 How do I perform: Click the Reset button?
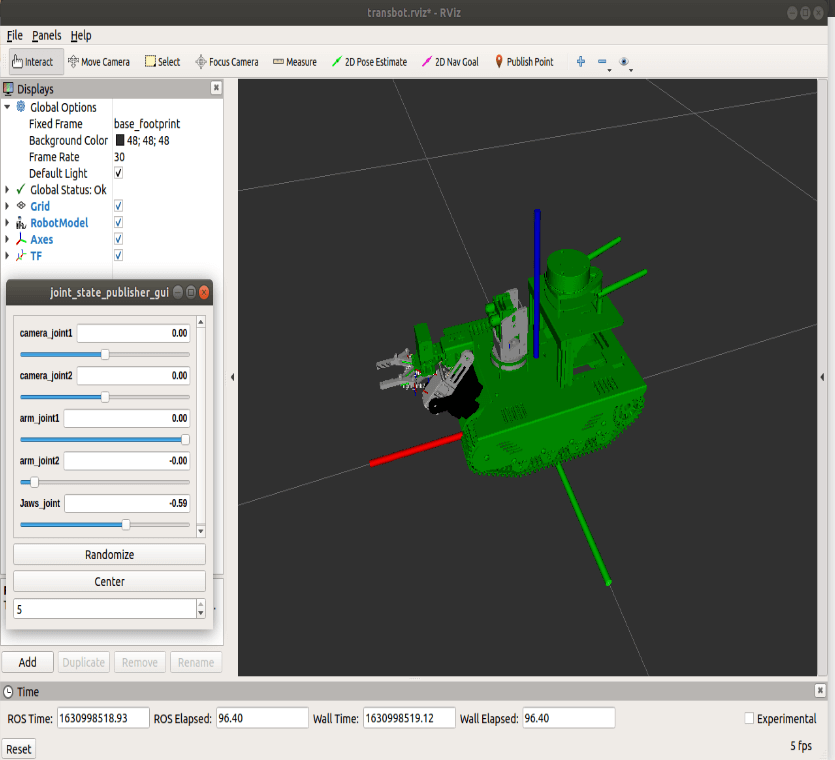click(x=19, y=749)
